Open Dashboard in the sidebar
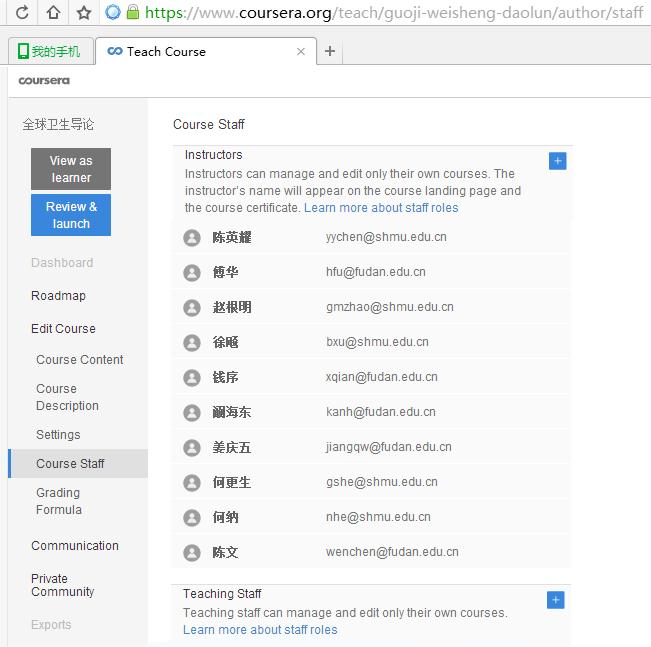The height and width of the screenshot is (647, 651). 62,262
